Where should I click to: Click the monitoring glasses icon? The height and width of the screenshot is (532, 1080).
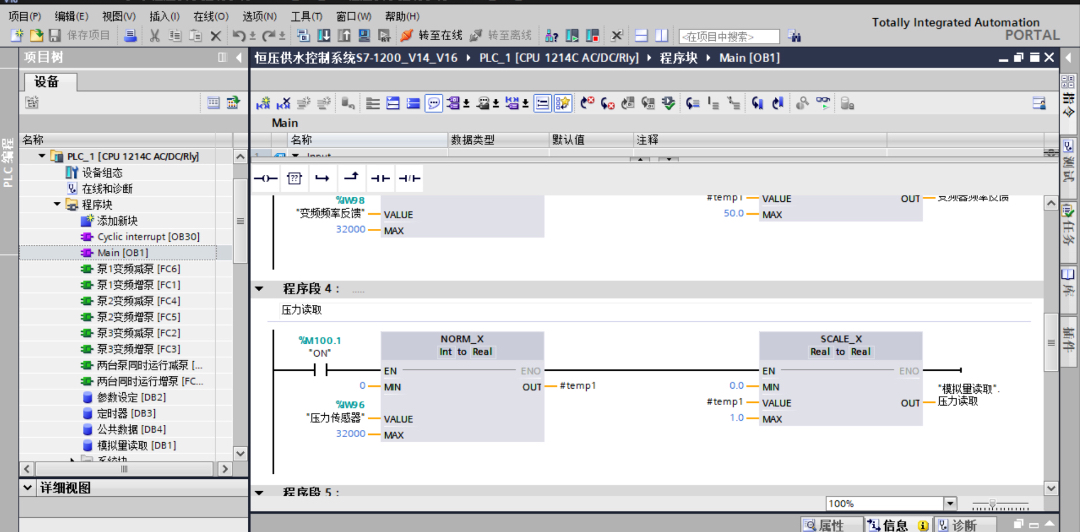tap(823, 103)
